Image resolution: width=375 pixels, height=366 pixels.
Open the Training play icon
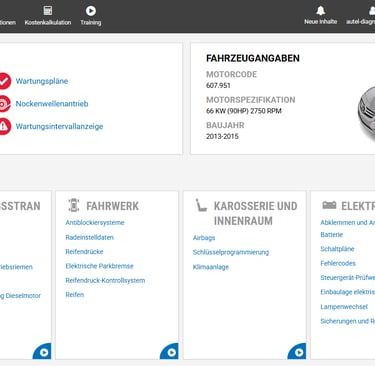91,11
